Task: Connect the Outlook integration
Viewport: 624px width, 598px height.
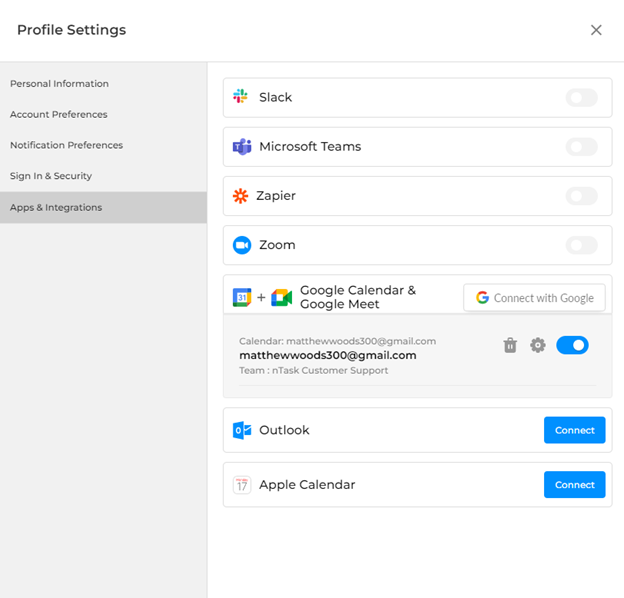Action: point(575,430)
